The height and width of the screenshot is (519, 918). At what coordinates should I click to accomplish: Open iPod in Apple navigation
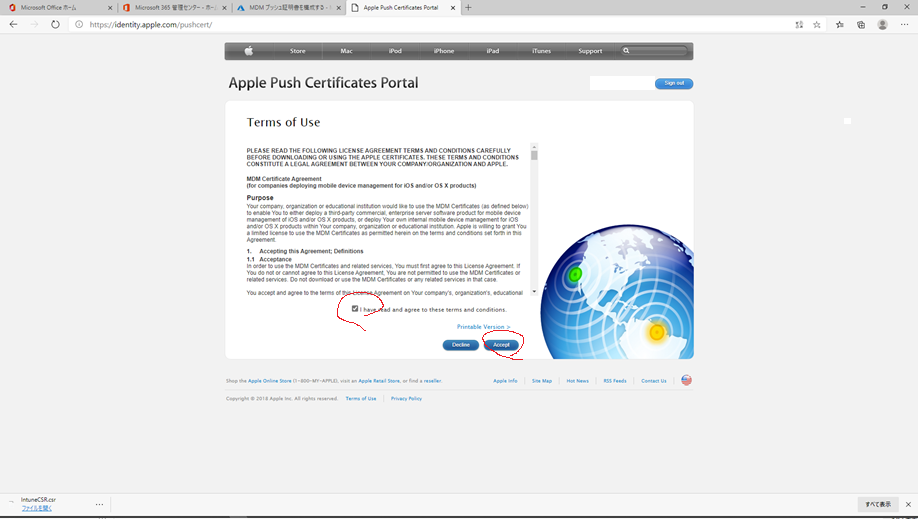tap(395, 51)
